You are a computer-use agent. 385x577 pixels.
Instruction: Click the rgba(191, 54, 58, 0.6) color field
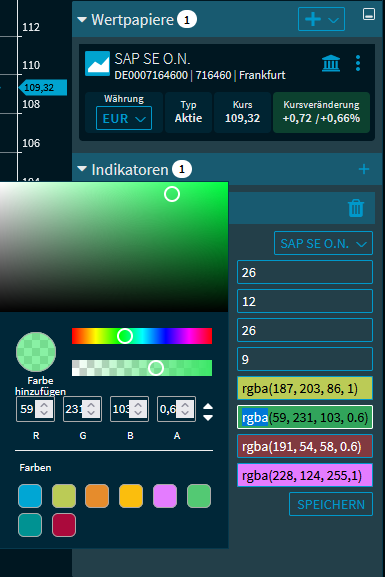[305, 446]
